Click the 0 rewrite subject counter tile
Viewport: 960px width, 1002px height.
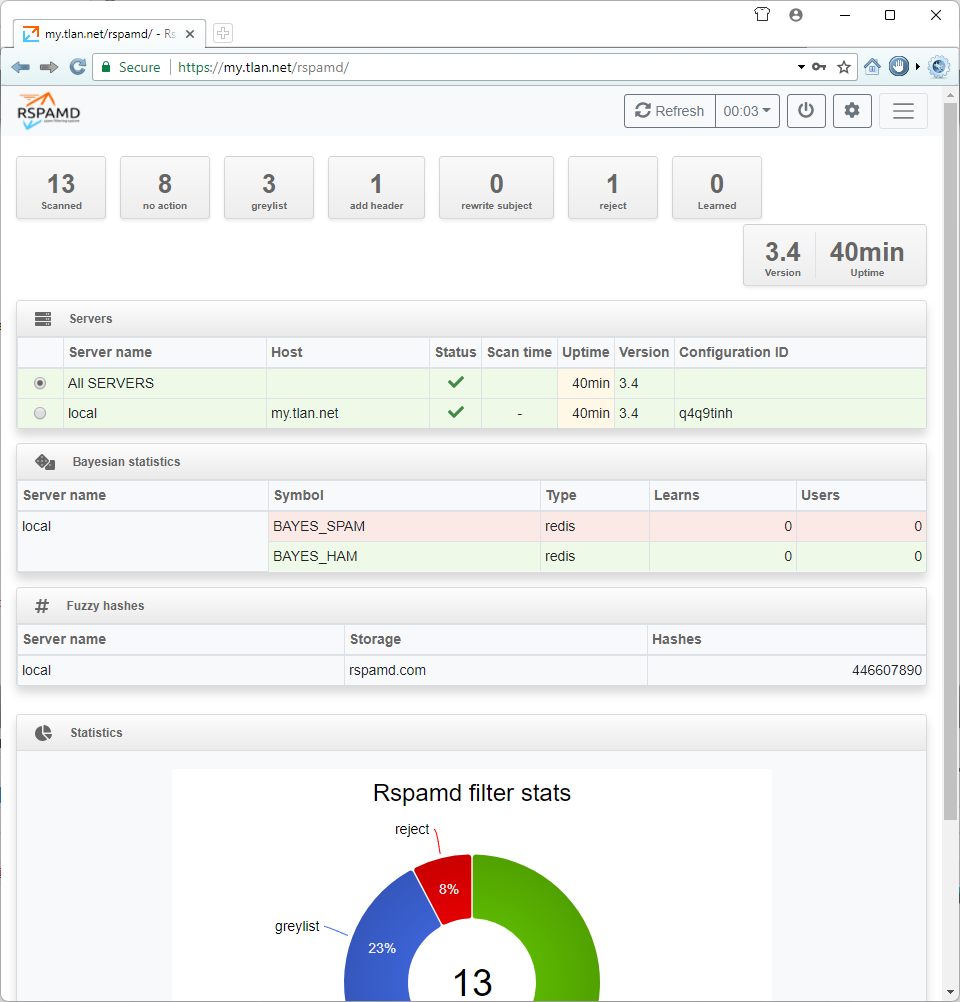[497, 188]
